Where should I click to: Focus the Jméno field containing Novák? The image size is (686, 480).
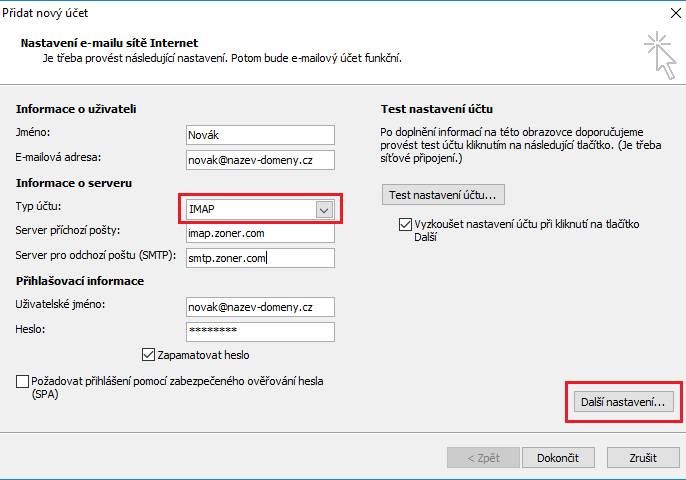point(260,135)
